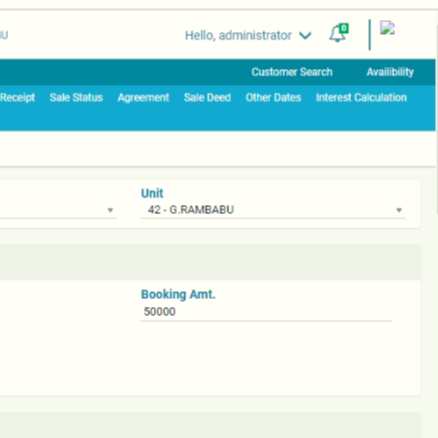Open the Interest Calculation tab

[361, 97]
